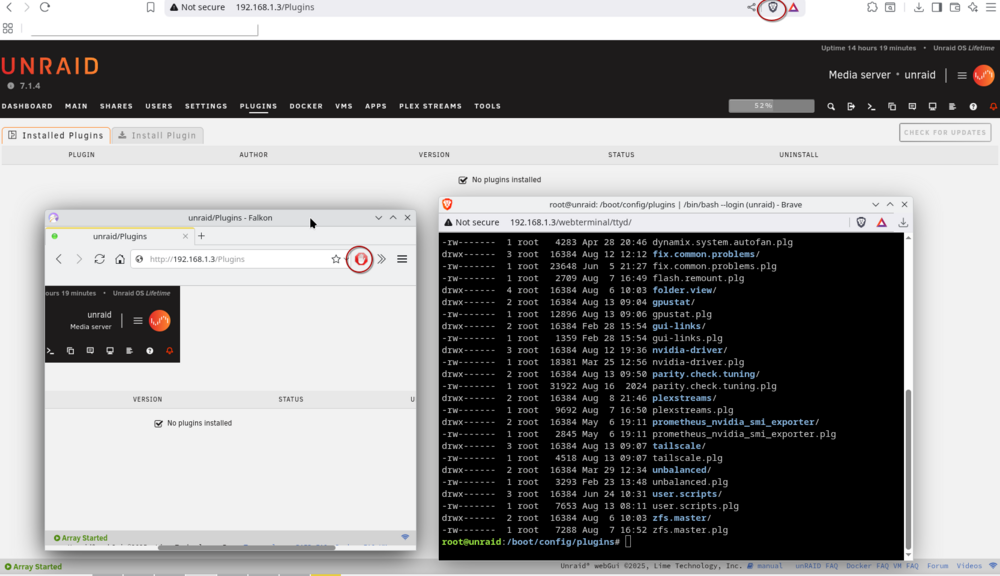The image size is (1000, 576).
Task: Click the Falkon address field with 192.168.1.3/Plugins
Action: tap(239, 259)
